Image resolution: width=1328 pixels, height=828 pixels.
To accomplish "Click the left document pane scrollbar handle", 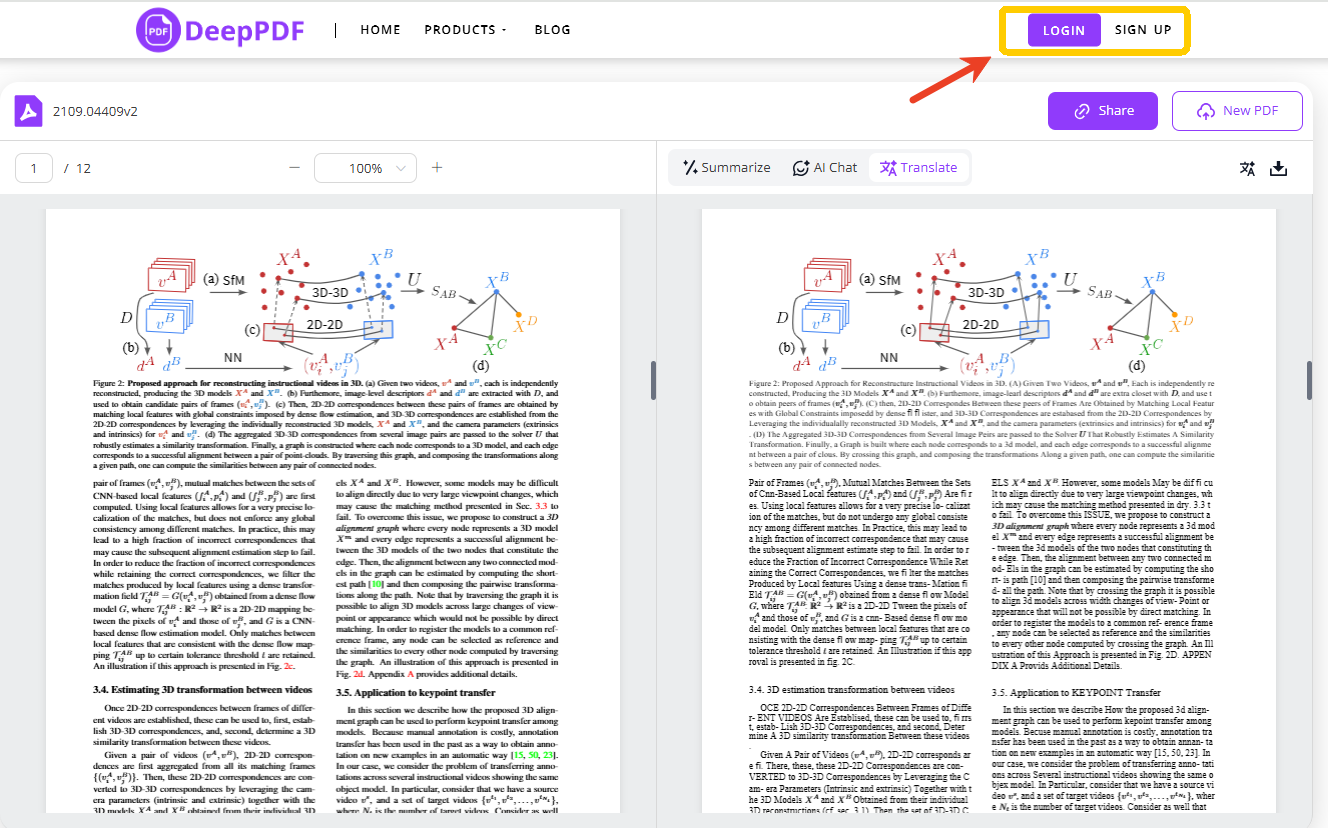I will coord(653,381).
